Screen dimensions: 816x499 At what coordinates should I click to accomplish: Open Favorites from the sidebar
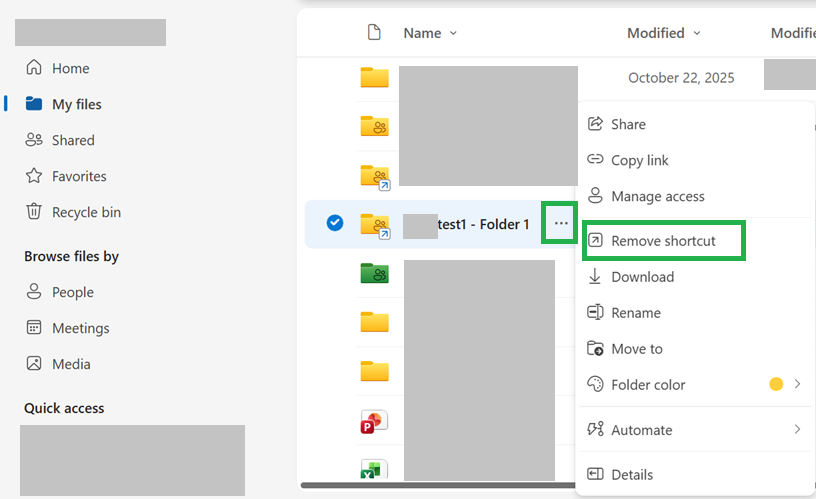pyautogui.click(x=66, y=176)
